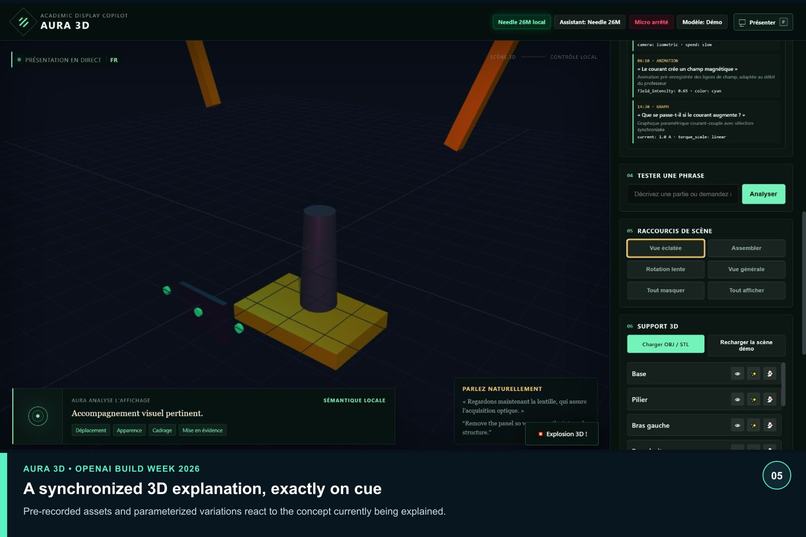
Task: Click the Analyser button
Action: click(x=763, y=194)
